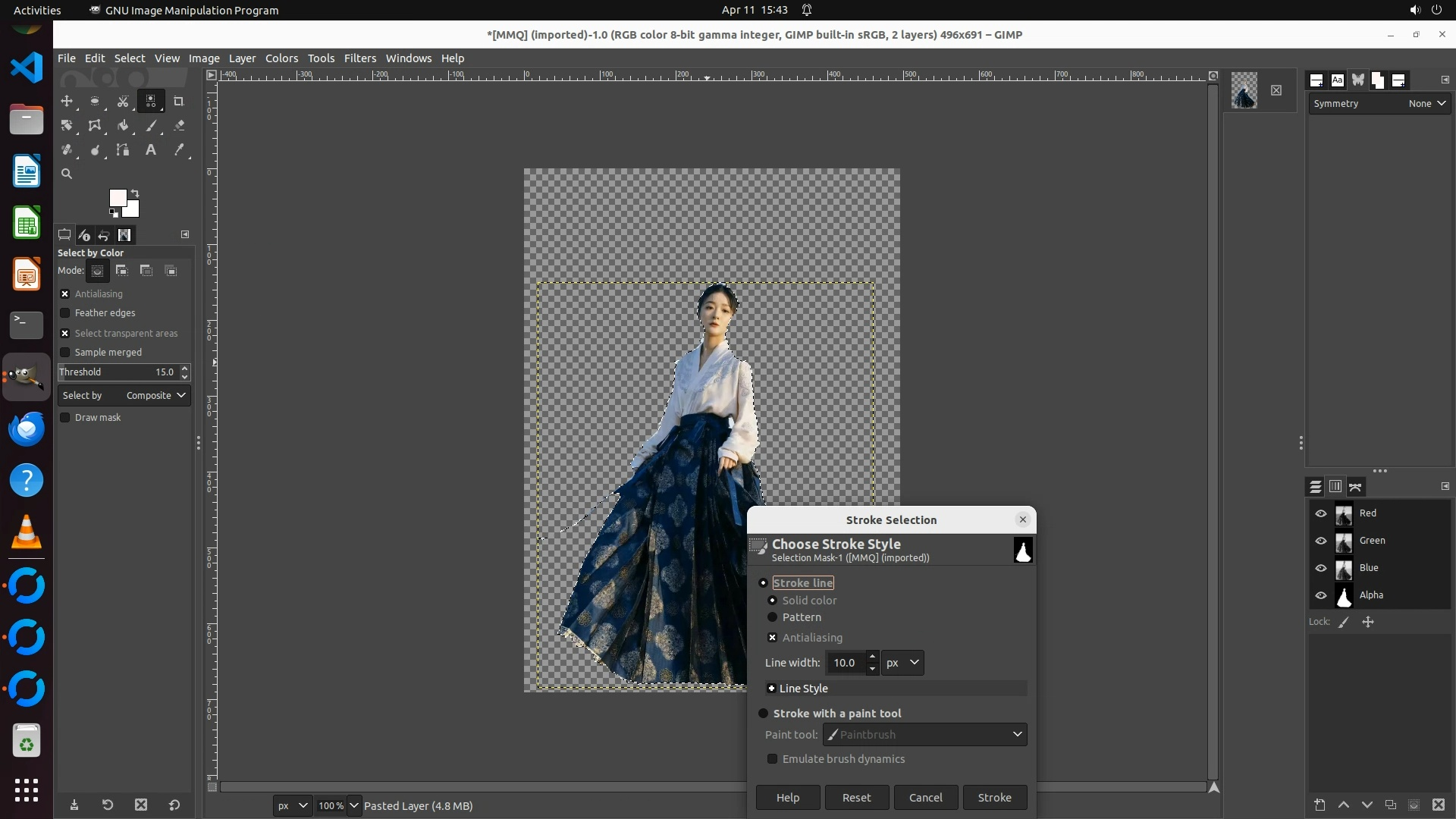This screenshot has width=1456, height=819.
Task: Enable the Feather edges checkbox
Action: pos(65,313)
